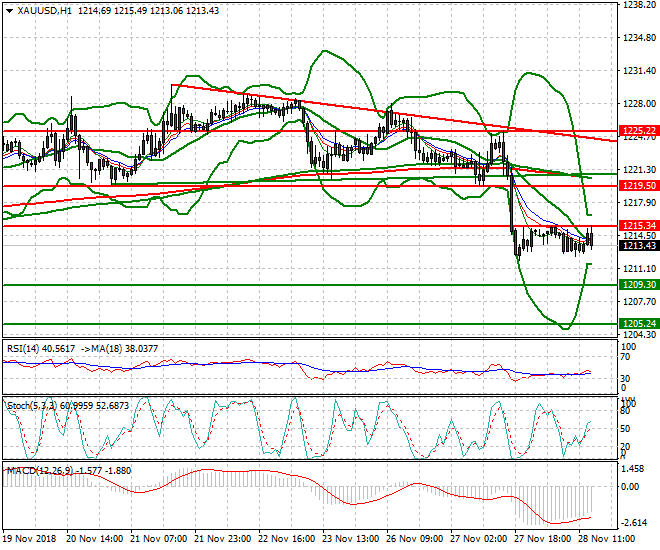This screenshot has height=550, width=660.
Task: Click the 26 Nov 09:00 time label
Action: tap(415, 539)
